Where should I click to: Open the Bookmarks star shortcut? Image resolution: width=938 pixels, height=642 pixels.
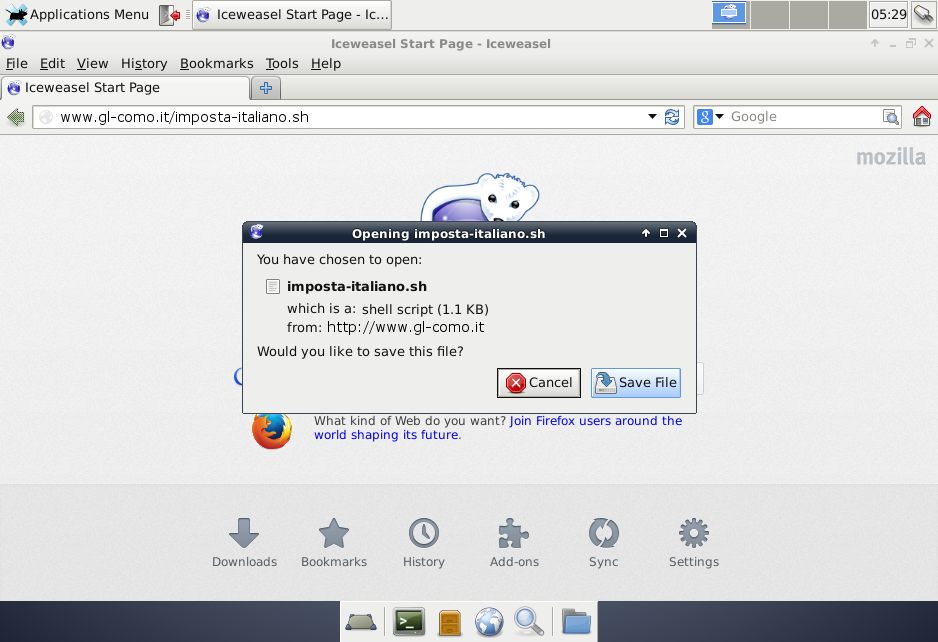point(334,543)
